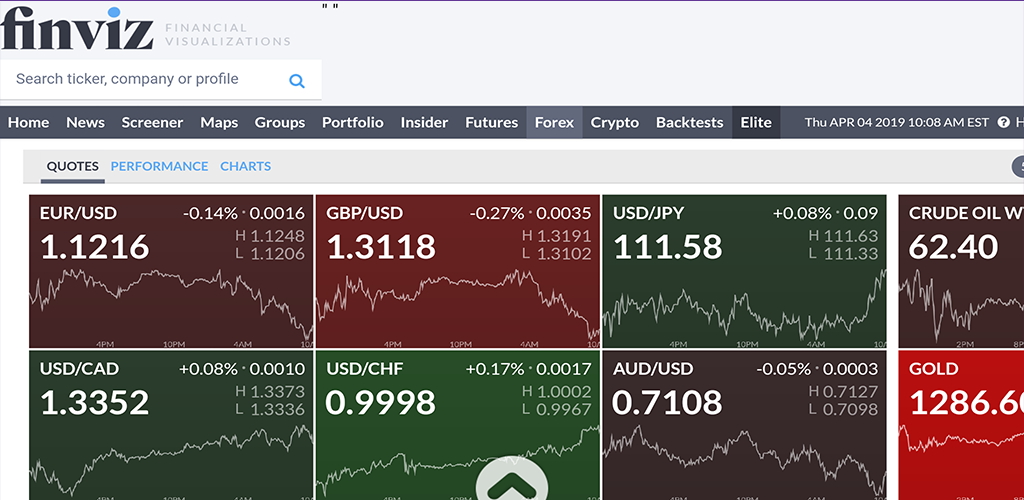Click the GBP/USD pair label
The image size is (1024, 500).
(365, 213)
